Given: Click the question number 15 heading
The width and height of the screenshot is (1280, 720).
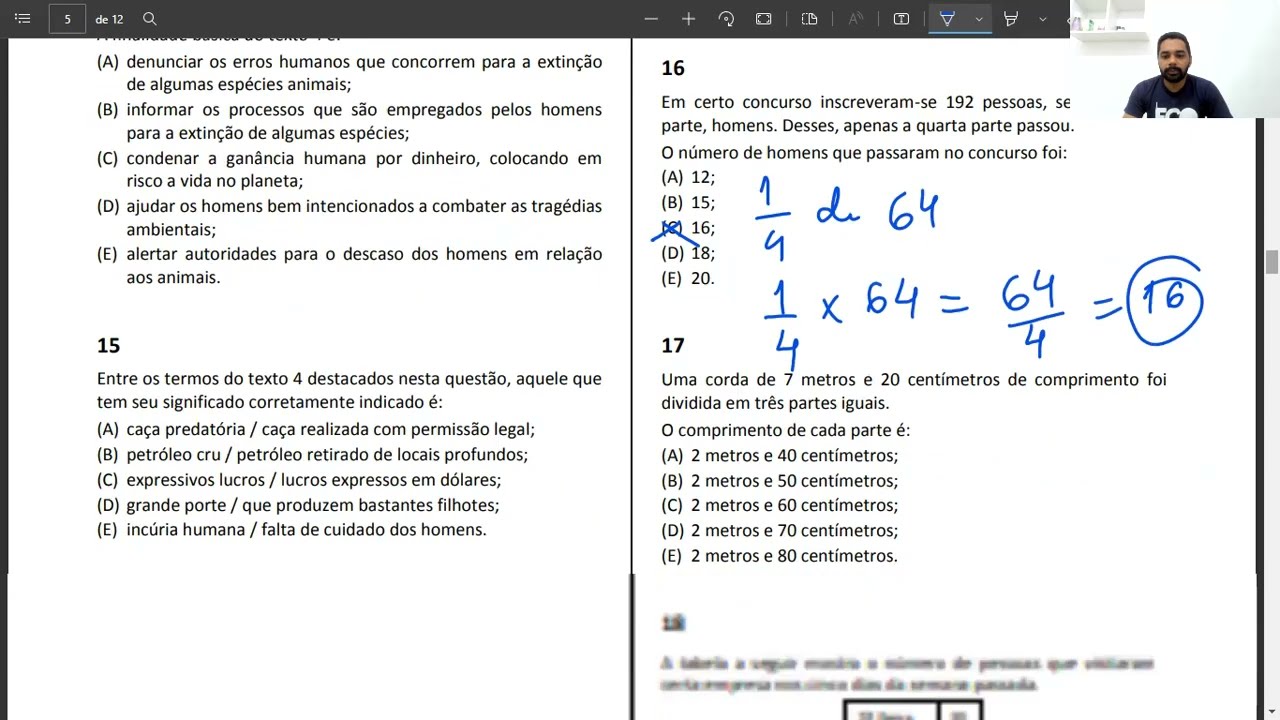Looking at the screenshot, I should [108, 345].
